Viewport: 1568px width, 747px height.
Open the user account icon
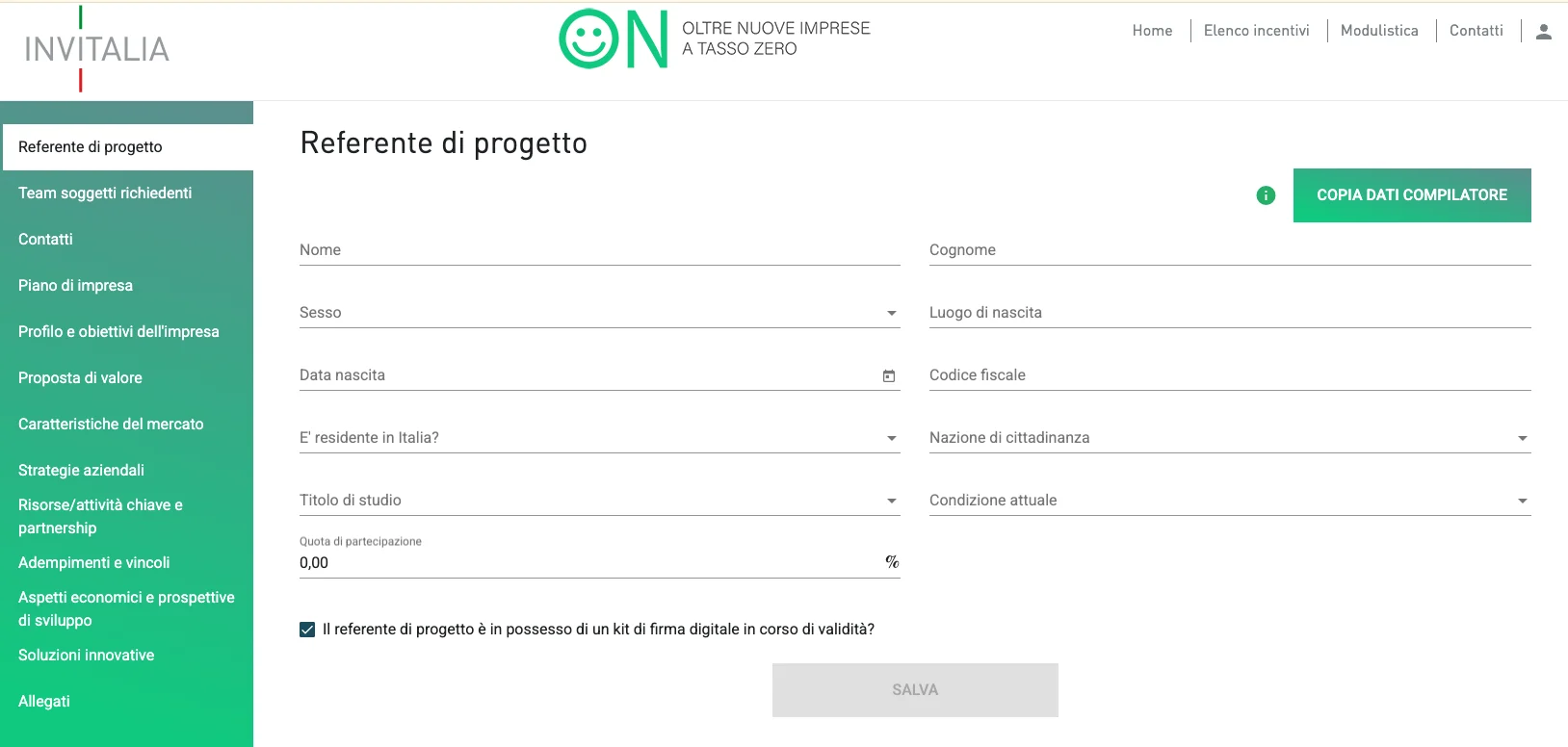pyautogui.click(x=1545, y=31)
